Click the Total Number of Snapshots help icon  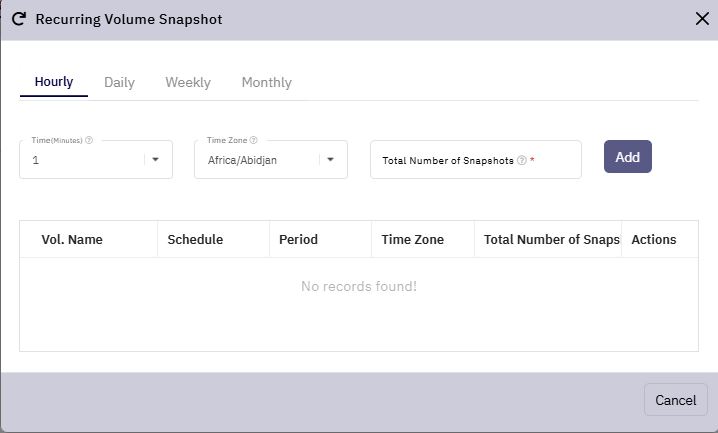tap(522, 160)
